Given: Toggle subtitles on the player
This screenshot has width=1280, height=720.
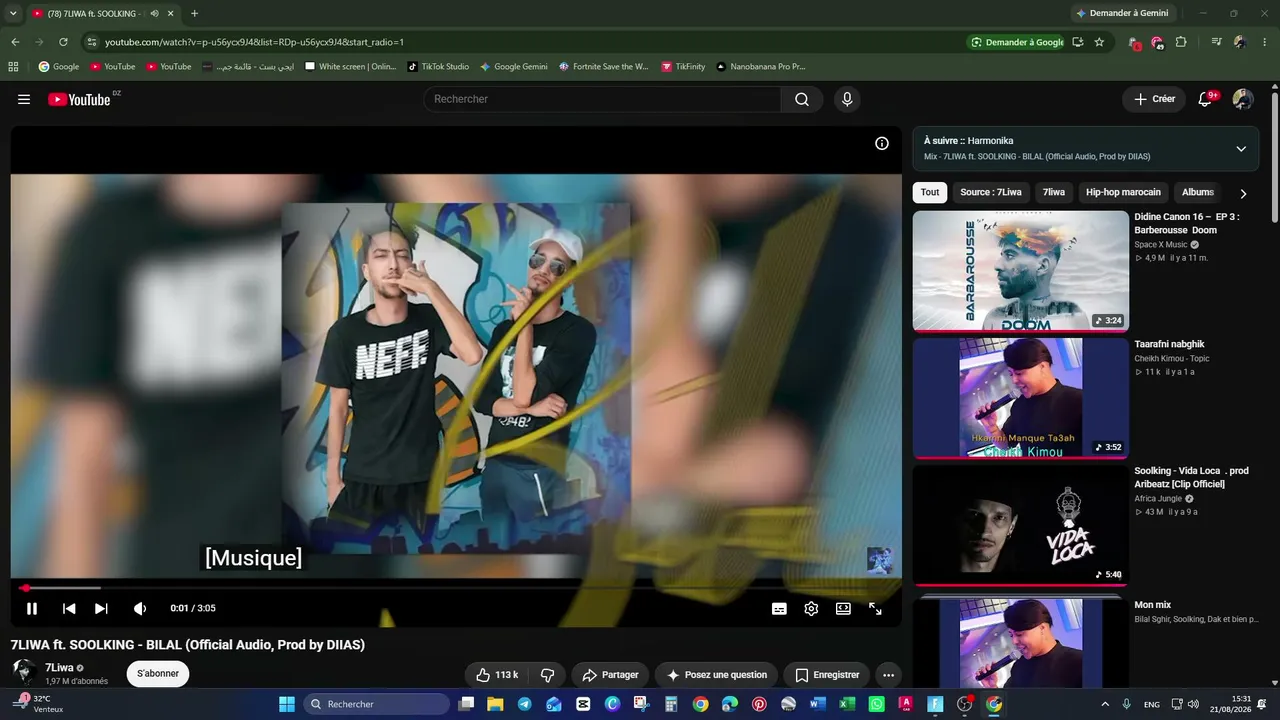Looking at the screenshot, I should 779,608.
